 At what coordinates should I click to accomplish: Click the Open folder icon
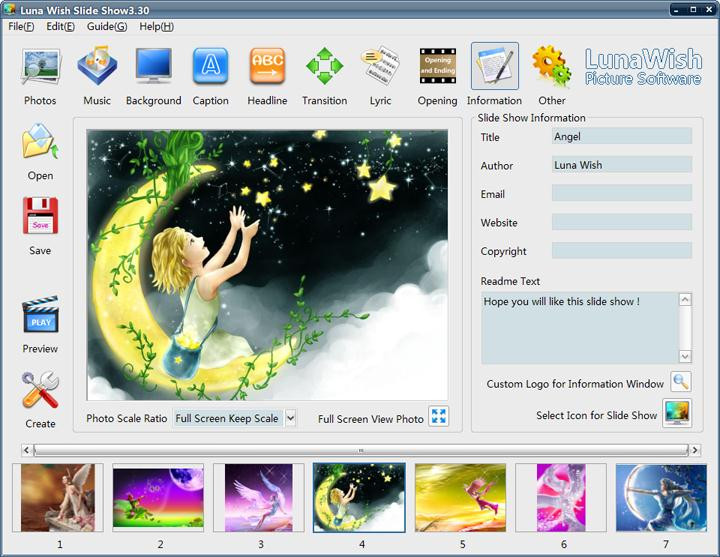[x=40, y=142]
